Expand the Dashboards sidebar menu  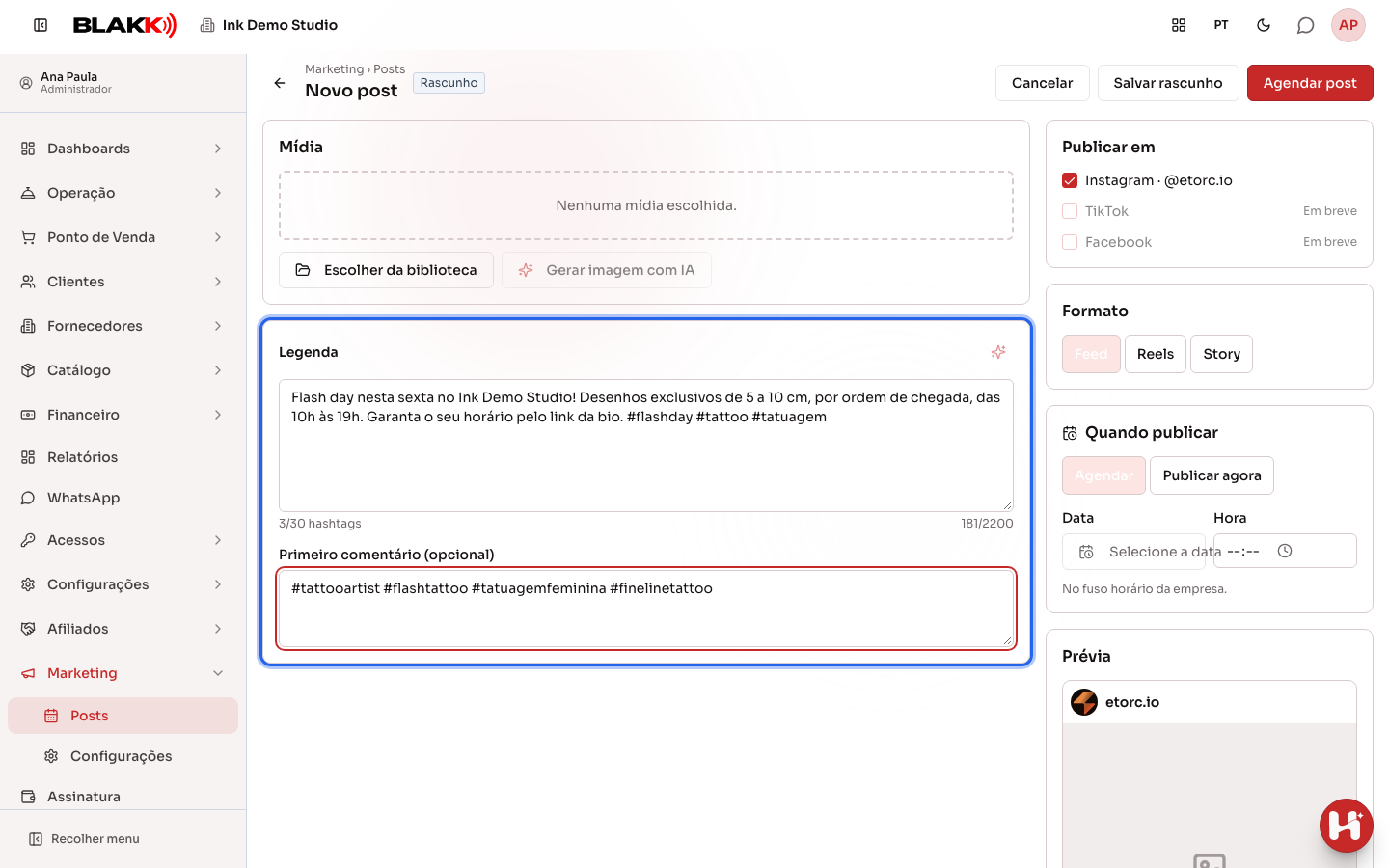tap(123, 149)
